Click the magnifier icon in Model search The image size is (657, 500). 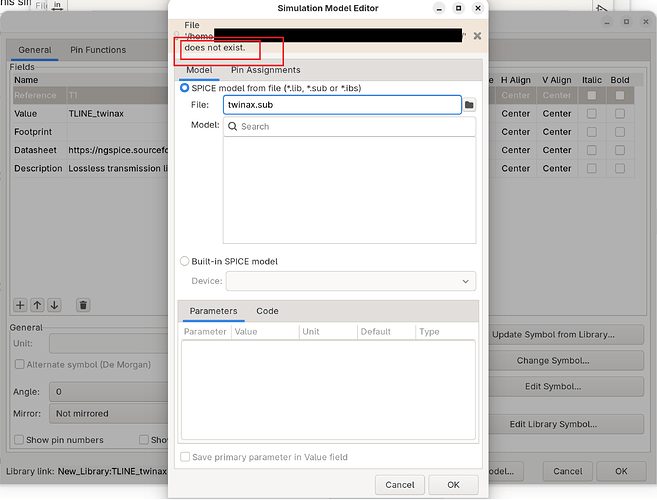pos(233,127)
